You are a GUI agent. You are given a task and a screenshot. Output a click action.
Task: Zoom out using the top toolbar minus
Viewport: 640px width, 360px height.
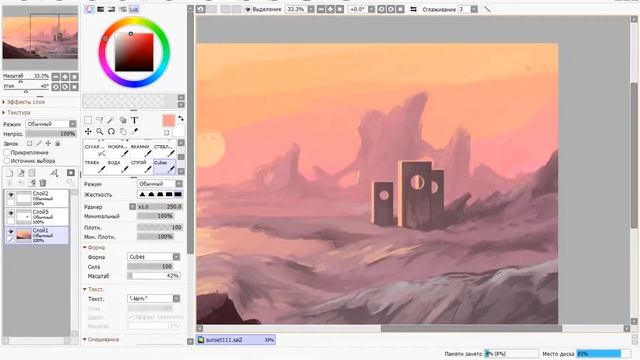pyautogui.click(x=321, y=9)
